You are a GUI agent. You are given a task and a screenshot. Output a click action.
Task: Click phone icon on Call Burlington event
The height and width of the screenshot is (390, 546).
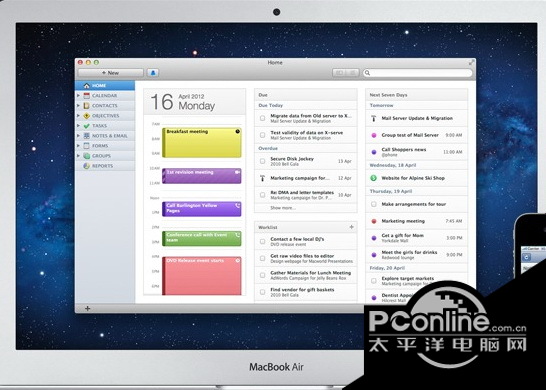tap(237, 205)
